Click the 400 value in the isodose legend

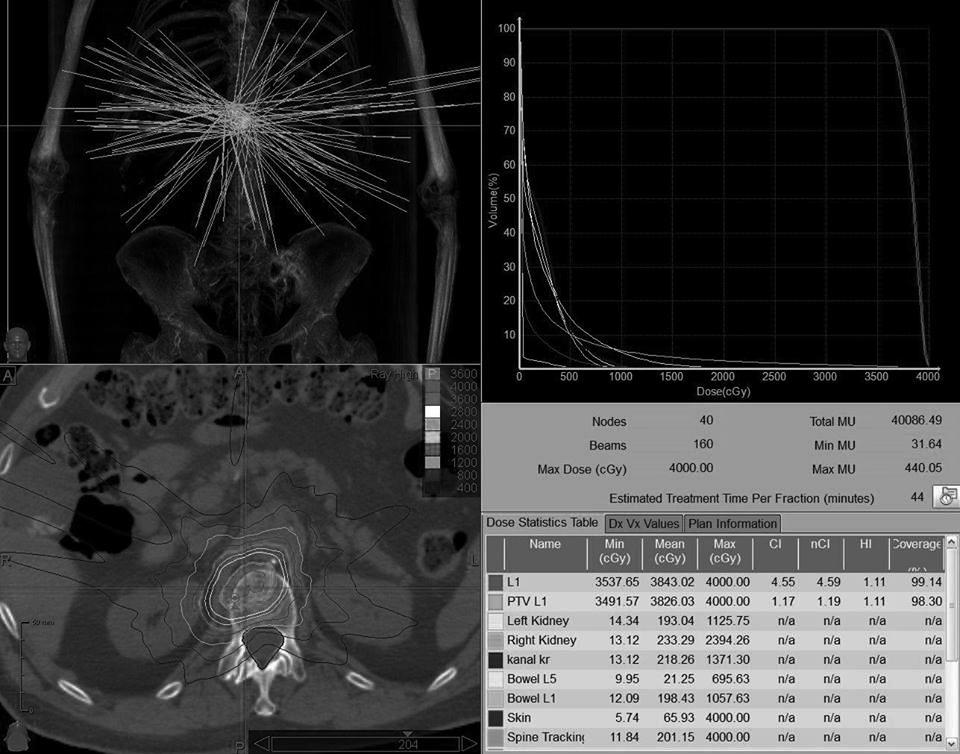467,488
